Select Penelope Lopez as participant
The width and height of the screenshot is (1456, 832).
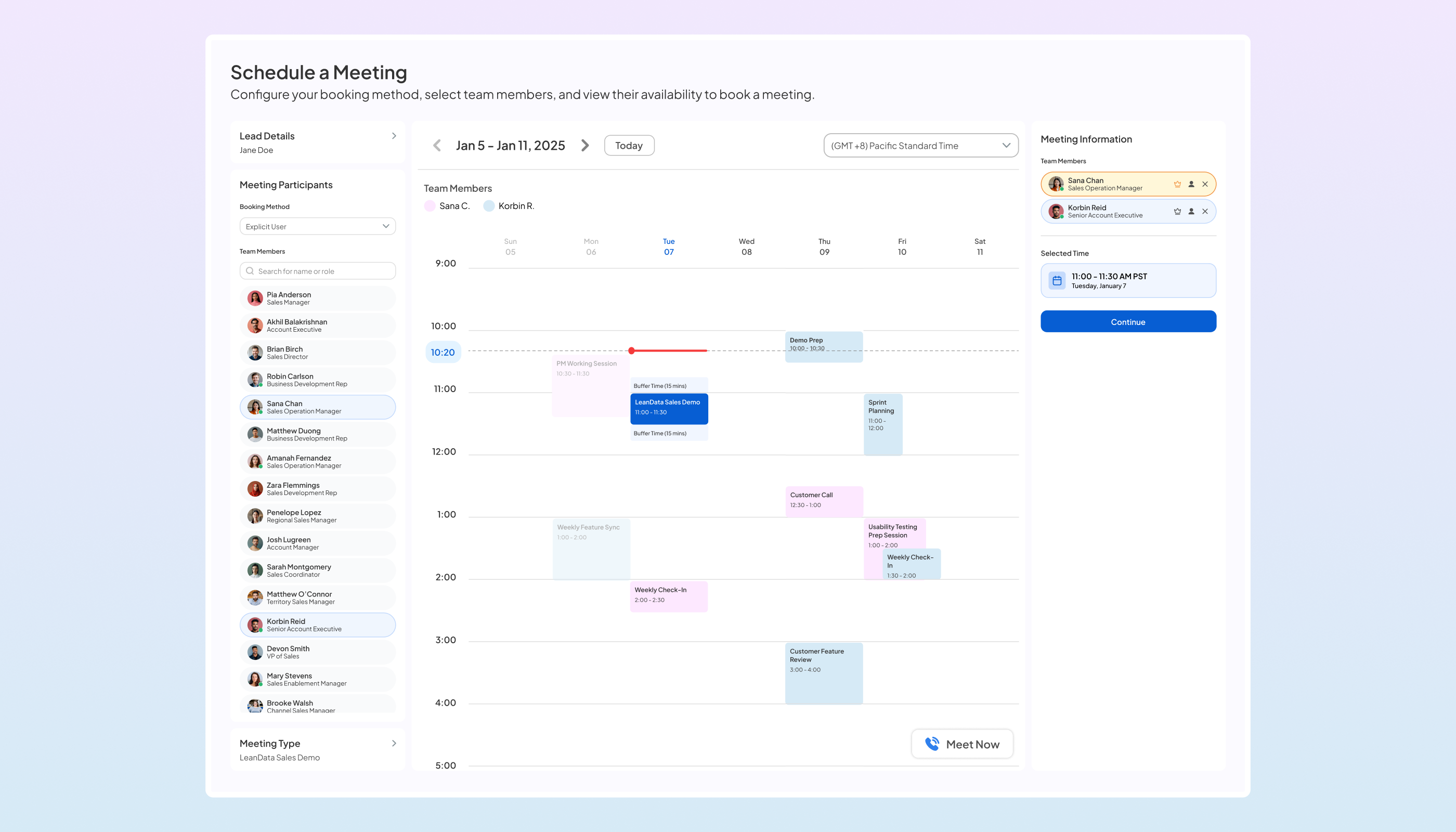(318, 516)
